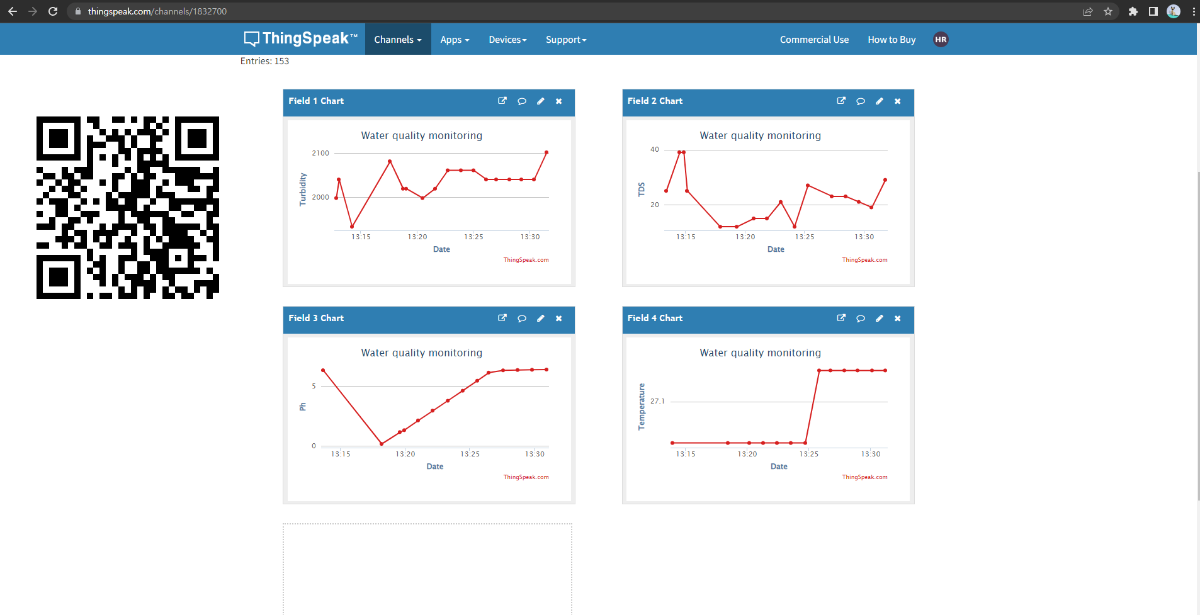Edit Field 3 Chart with pencil icon
This screenshot has height=615, width=1200.
tap(540, 318)
